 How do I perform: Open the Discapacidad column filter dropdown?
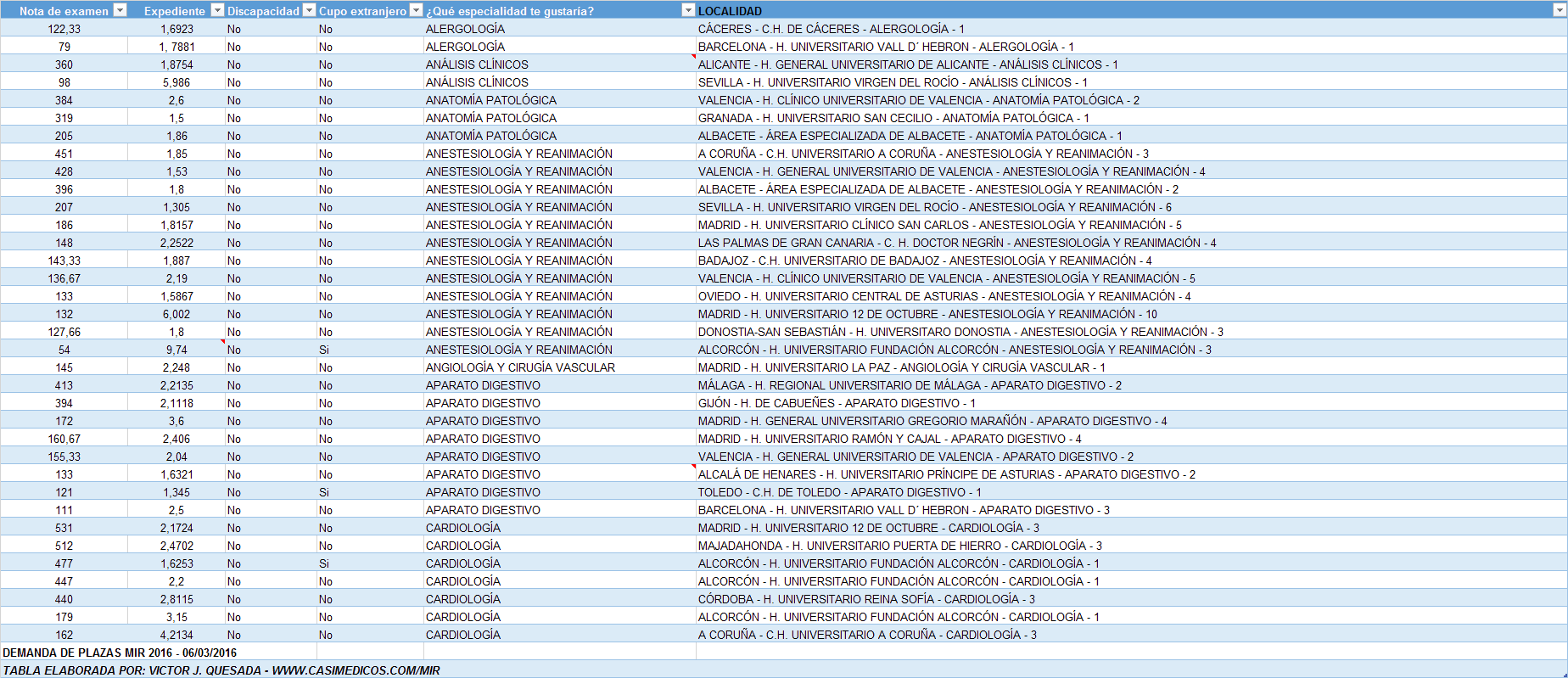point(309,10)
